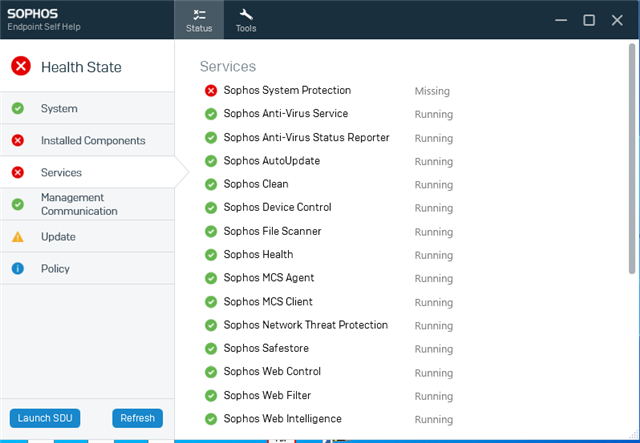
Task: Click the Sophos Anti-Virus Status Reporter name
Action: coord(307,138)
